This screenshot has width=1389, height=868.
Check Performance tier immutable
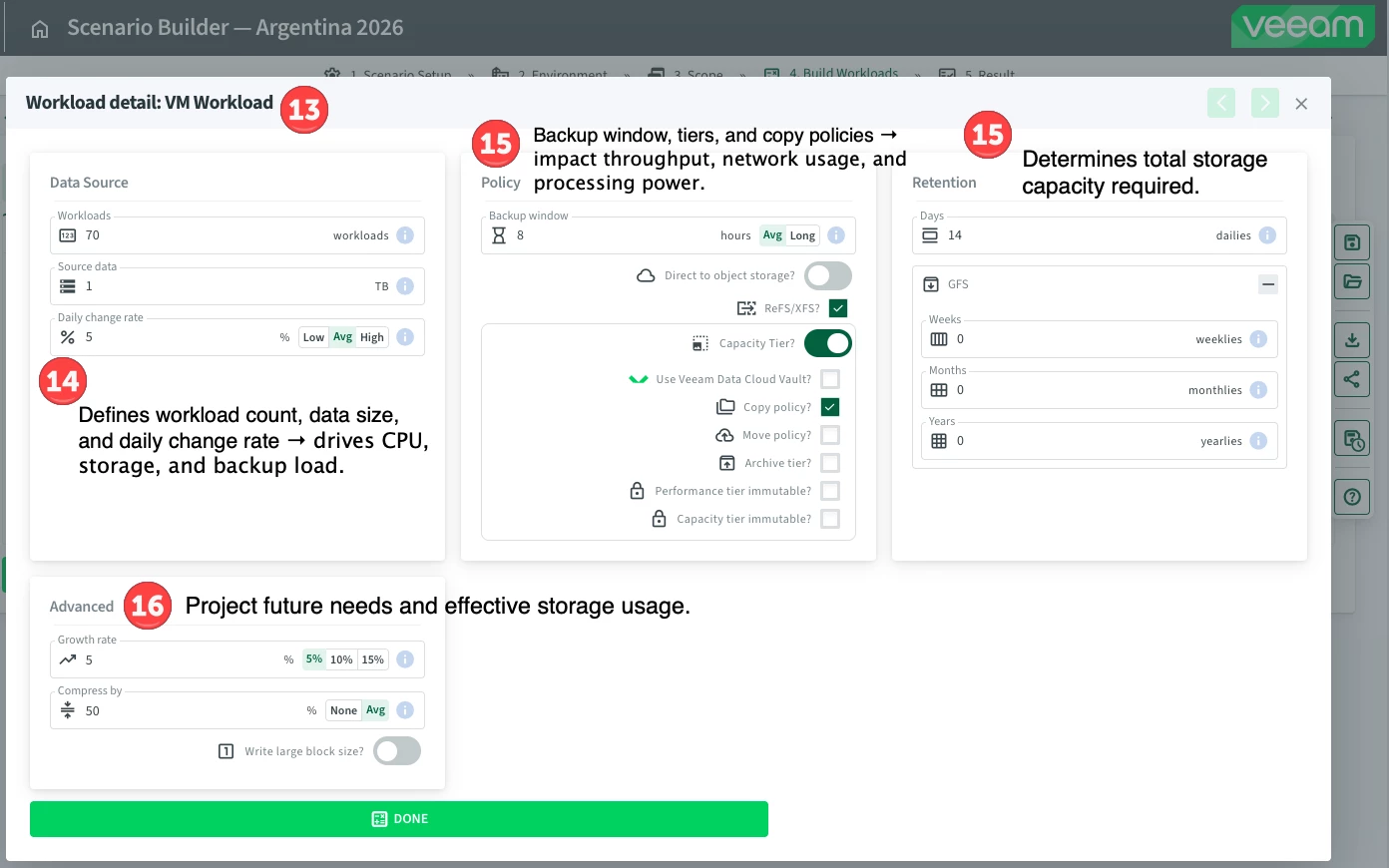pos(830,491)
